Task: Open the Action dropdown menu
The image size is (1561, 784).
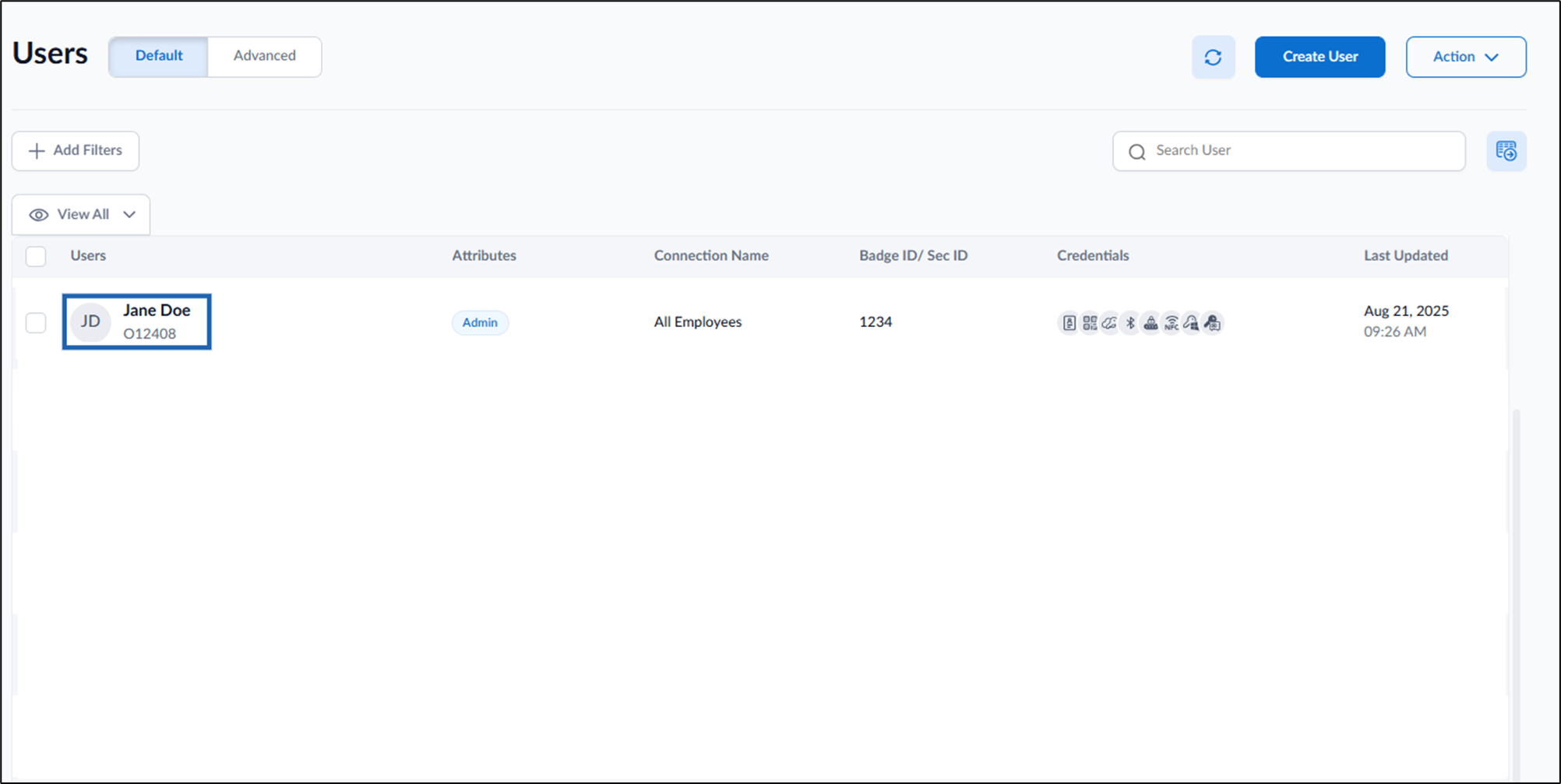Action: tap(1465, 57)
